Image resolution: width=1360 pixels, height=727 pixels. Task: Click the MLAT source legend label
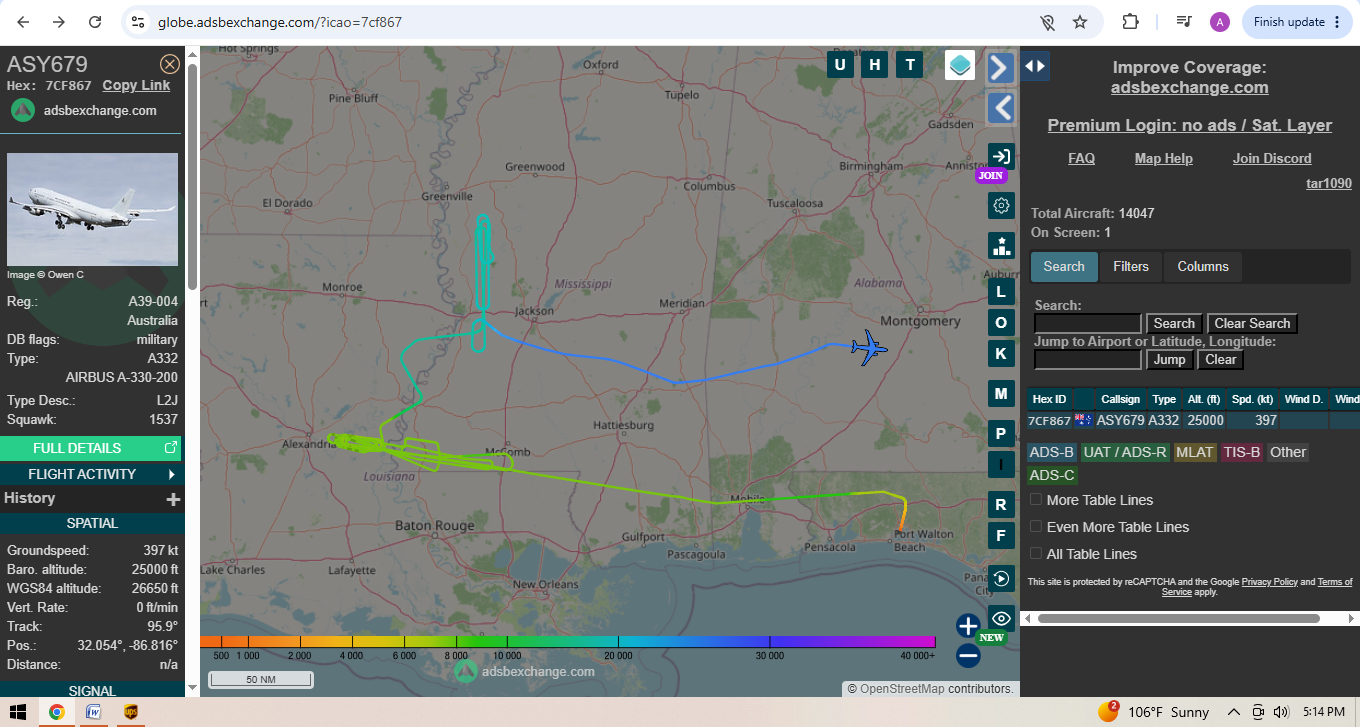click(1195, 452)
